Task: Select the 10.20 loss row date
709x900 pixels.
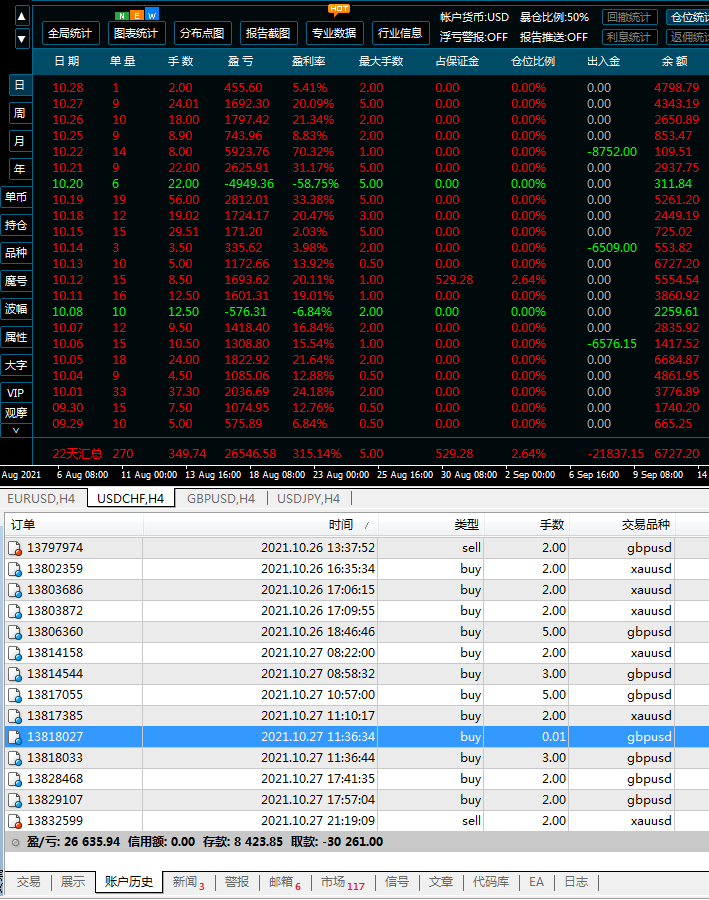Action: point(68,184)
